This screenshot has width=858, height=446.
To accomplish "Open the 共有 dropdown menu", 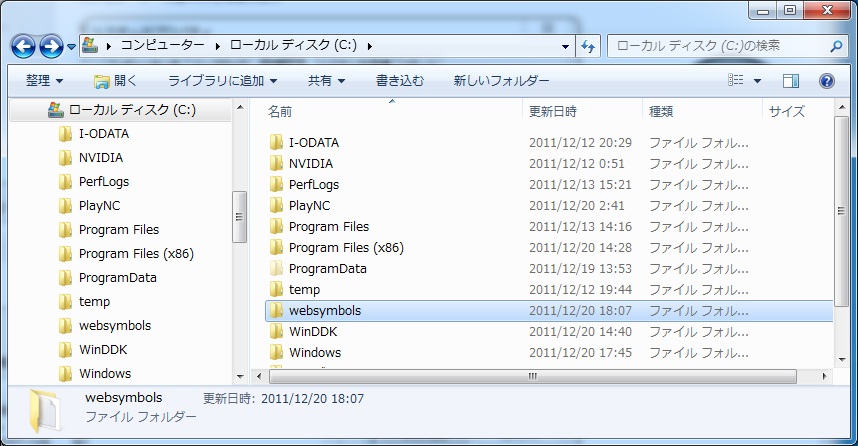I will (x=326, y=81).
